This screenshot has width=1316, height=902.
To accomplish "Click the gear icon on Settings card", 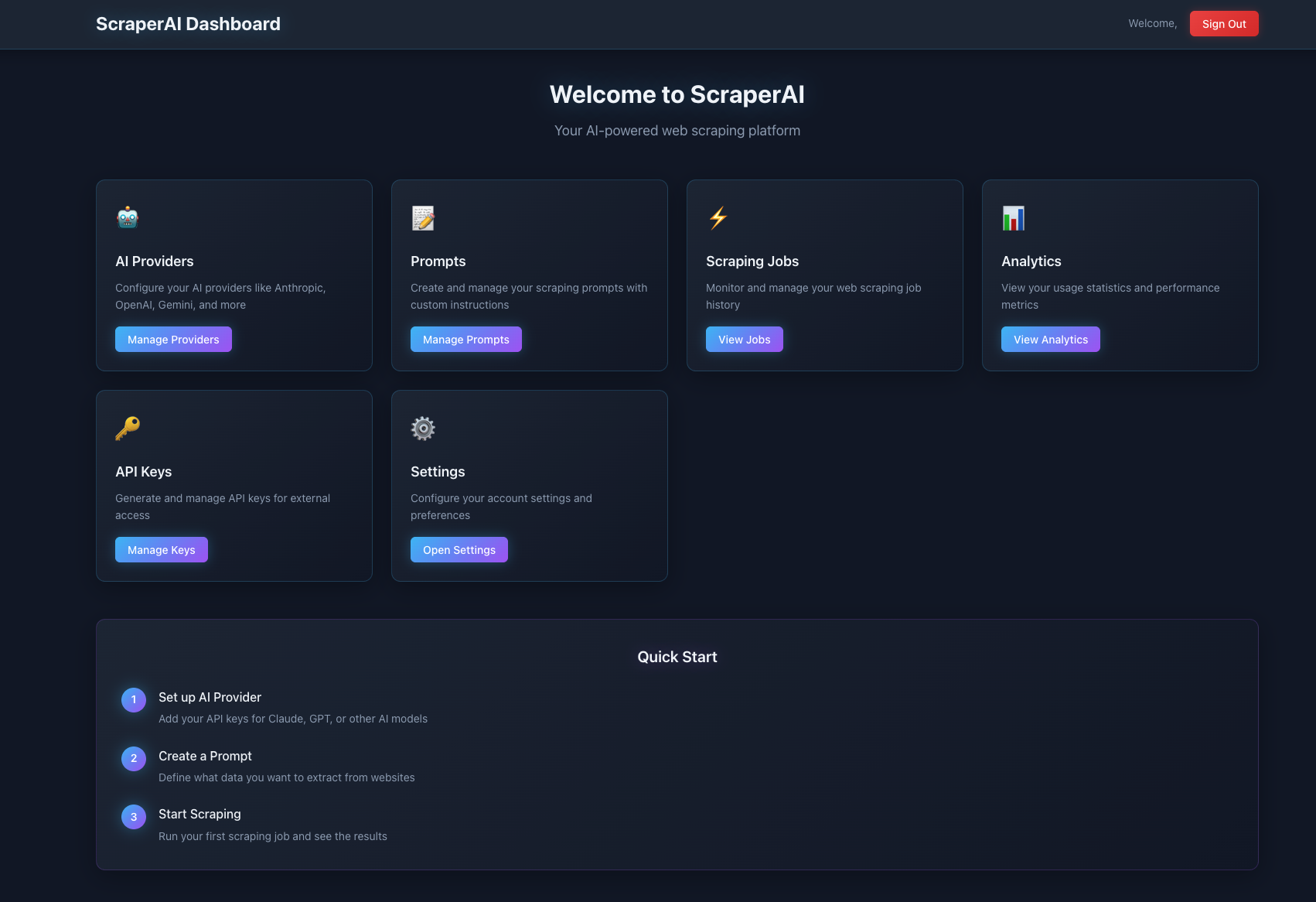I will click(x=422, y=429).
